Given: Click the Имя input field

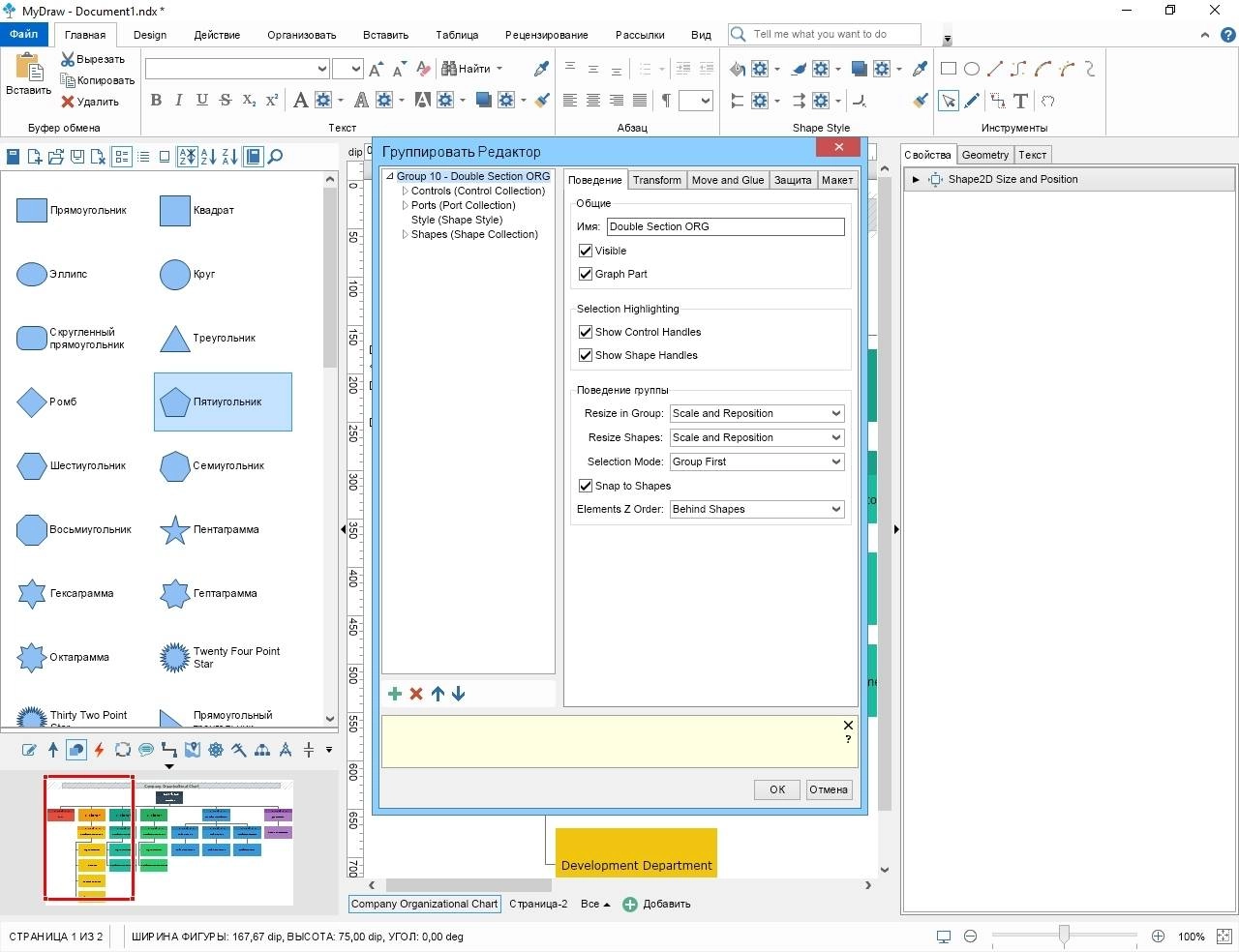Looking at the screenshot, I should [726, 226].
